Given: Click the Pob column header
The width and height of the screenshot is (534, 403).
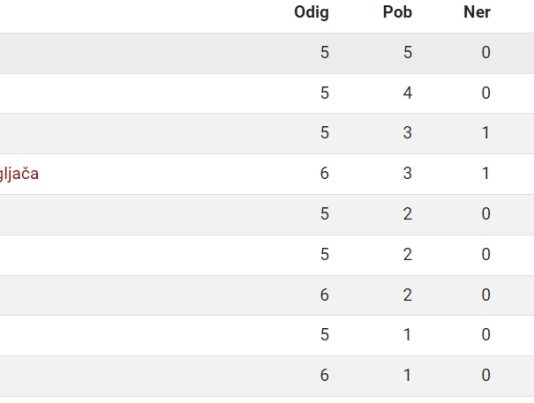Looking at the screenshot, I should coord(397,12).
